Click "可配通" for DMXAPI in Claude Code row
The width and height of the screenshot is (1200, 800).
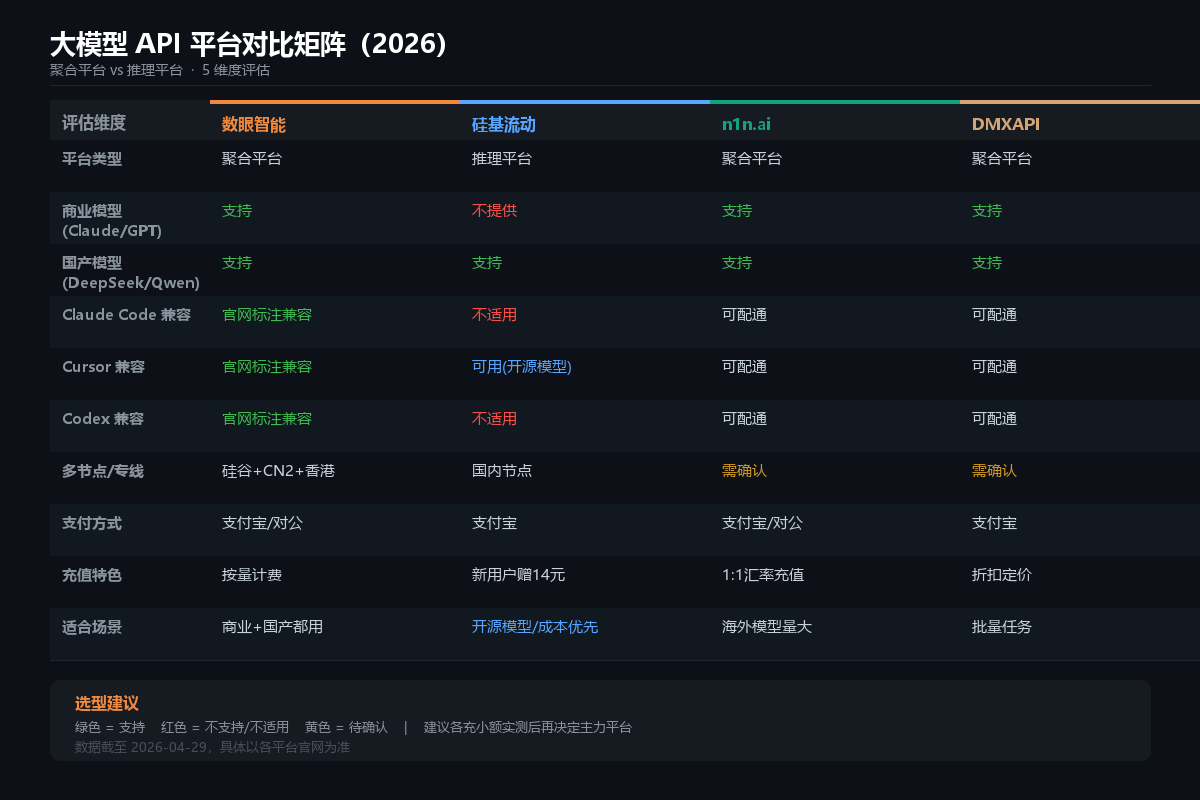[994, 314]
